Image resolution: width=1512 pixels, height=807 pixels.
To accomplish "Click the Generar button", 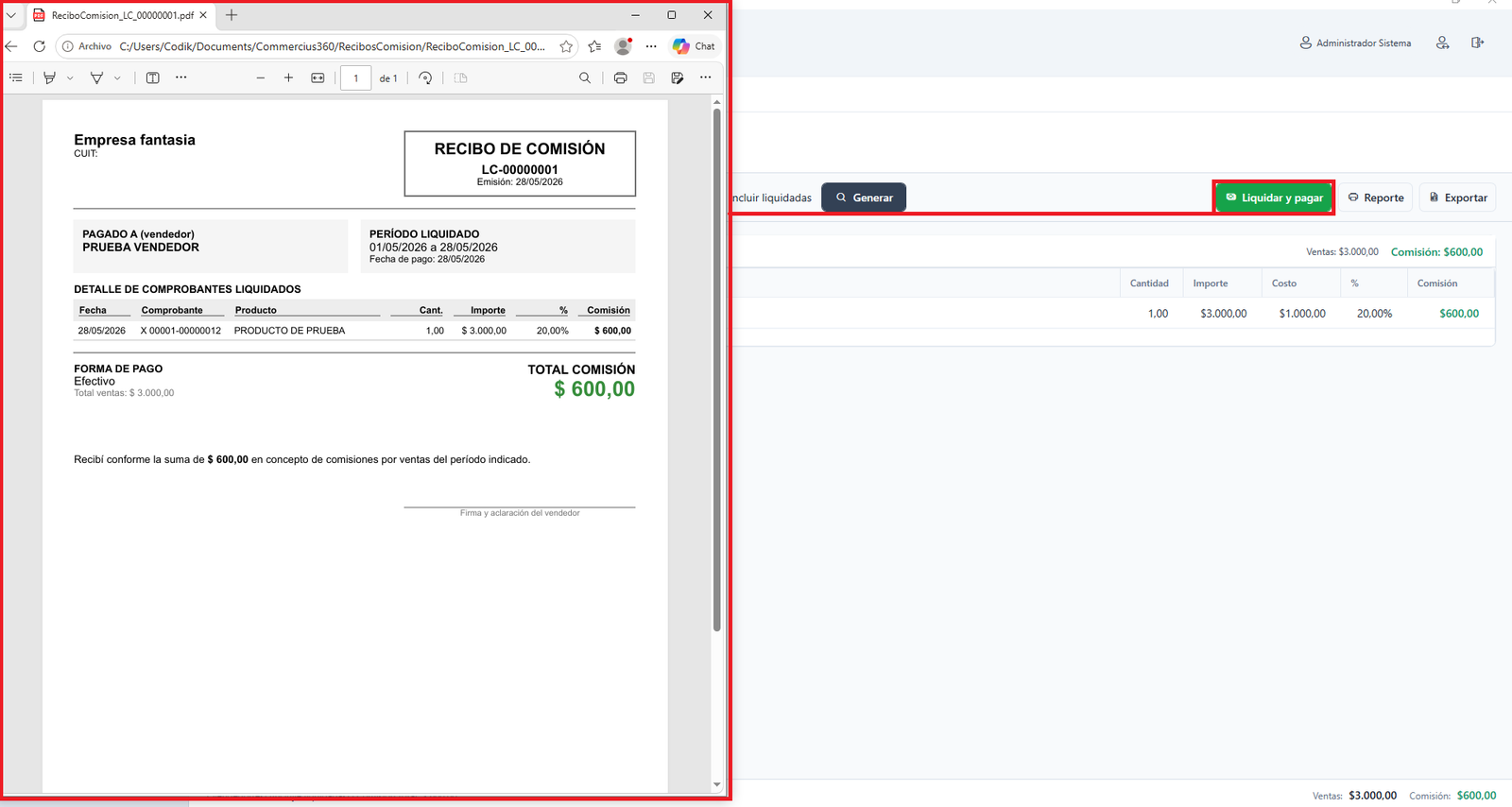I will [864, 197].
